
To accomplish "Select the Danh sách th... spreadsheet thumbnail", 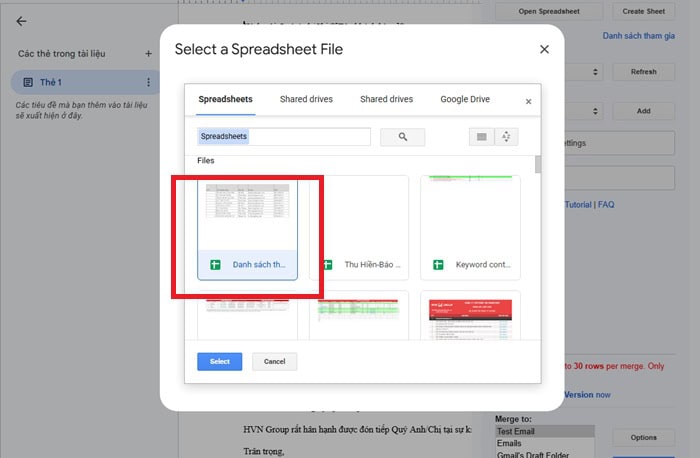I will pyautogui.click(x=247, y=228).
